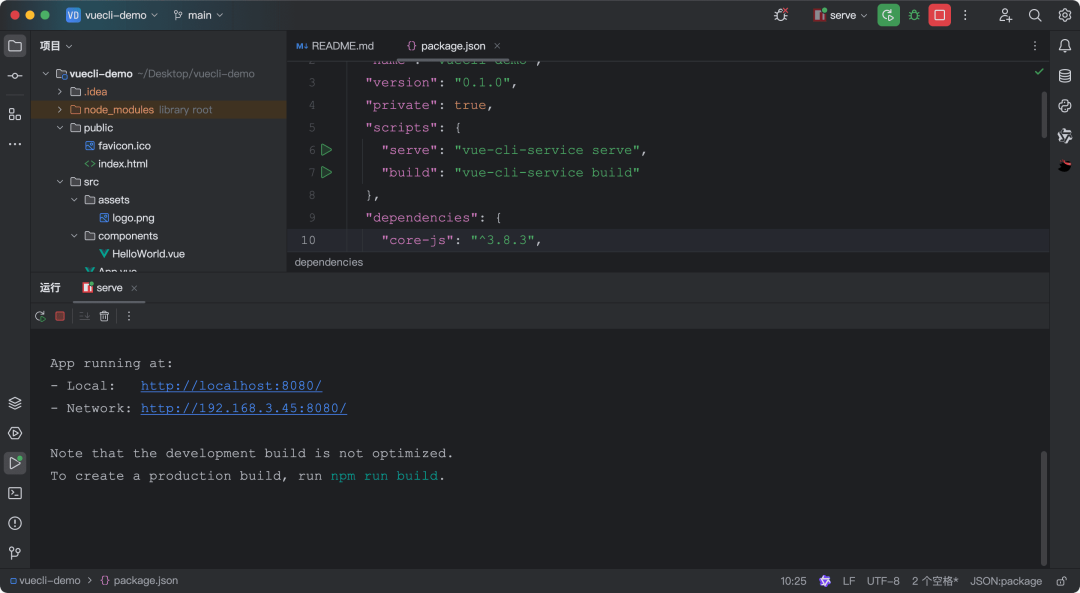Image resolution: width=1080 pixels, height=593 pixels.
Task: Switch to the README.md tab
Action: (x=335, y=46)
